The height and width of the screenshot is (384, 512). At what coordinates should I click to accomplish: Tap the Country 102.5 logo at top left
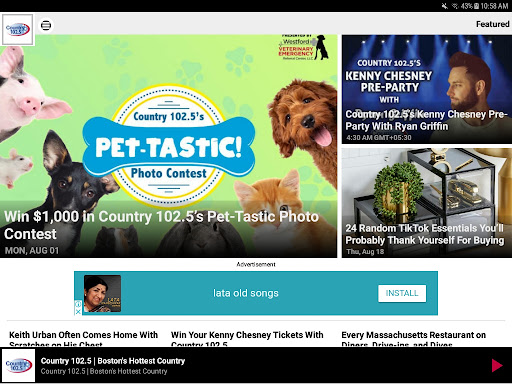(18, 29)
